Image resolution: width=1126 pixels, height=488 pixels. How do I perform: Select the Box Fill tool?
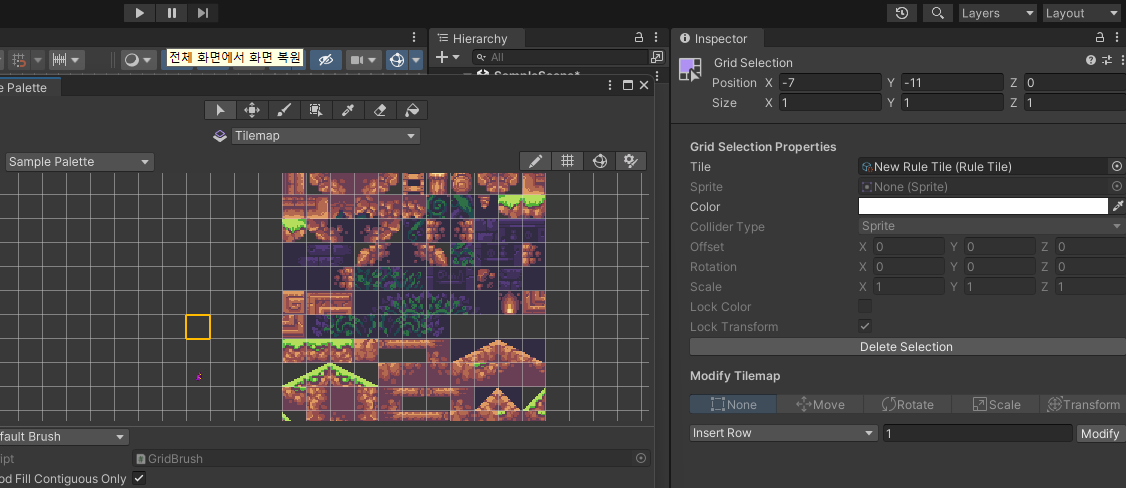[x=315, y=110]
